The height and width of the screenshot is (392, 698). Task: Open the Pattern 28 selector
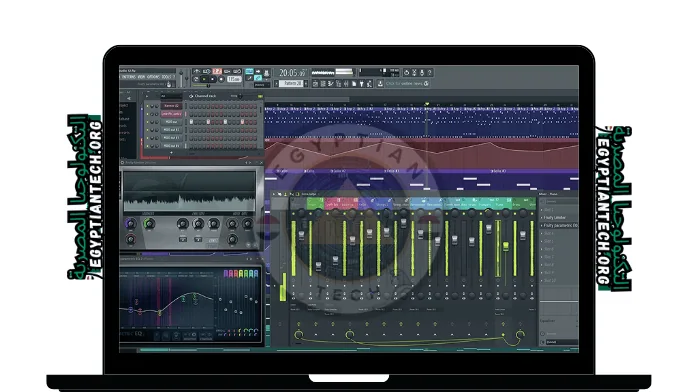pos(291,83)
